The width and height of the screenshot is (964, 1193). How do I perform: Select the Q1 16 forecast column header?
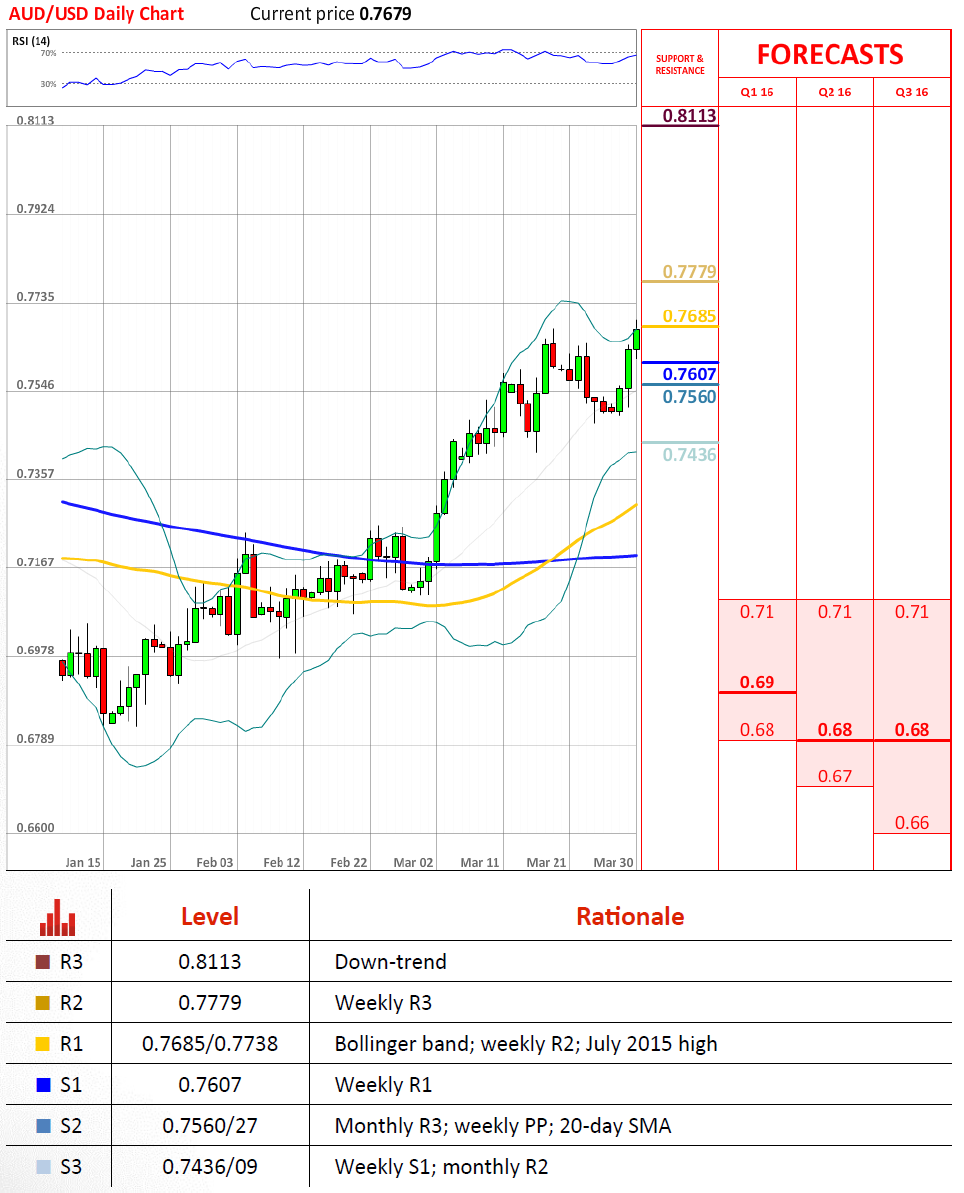click(x=757, y=92)
